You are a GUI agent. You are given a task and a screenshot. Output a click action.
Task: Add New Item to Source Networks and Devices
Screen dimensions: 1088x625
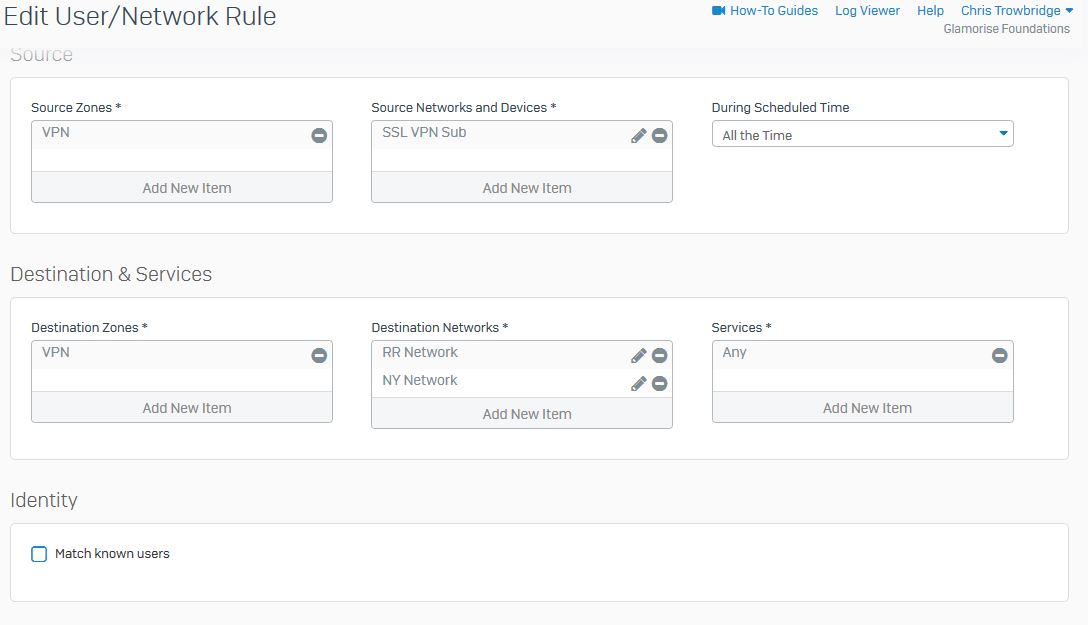(x=526, y=188)
